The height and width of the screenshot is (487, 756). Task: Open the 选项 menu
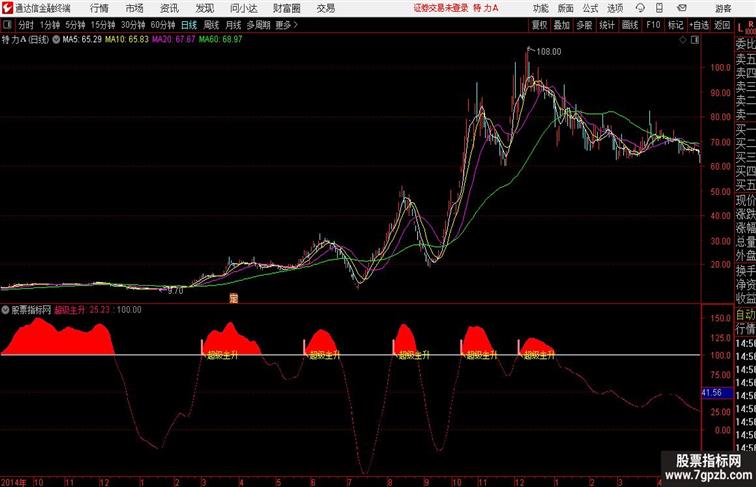click(615, 8)
